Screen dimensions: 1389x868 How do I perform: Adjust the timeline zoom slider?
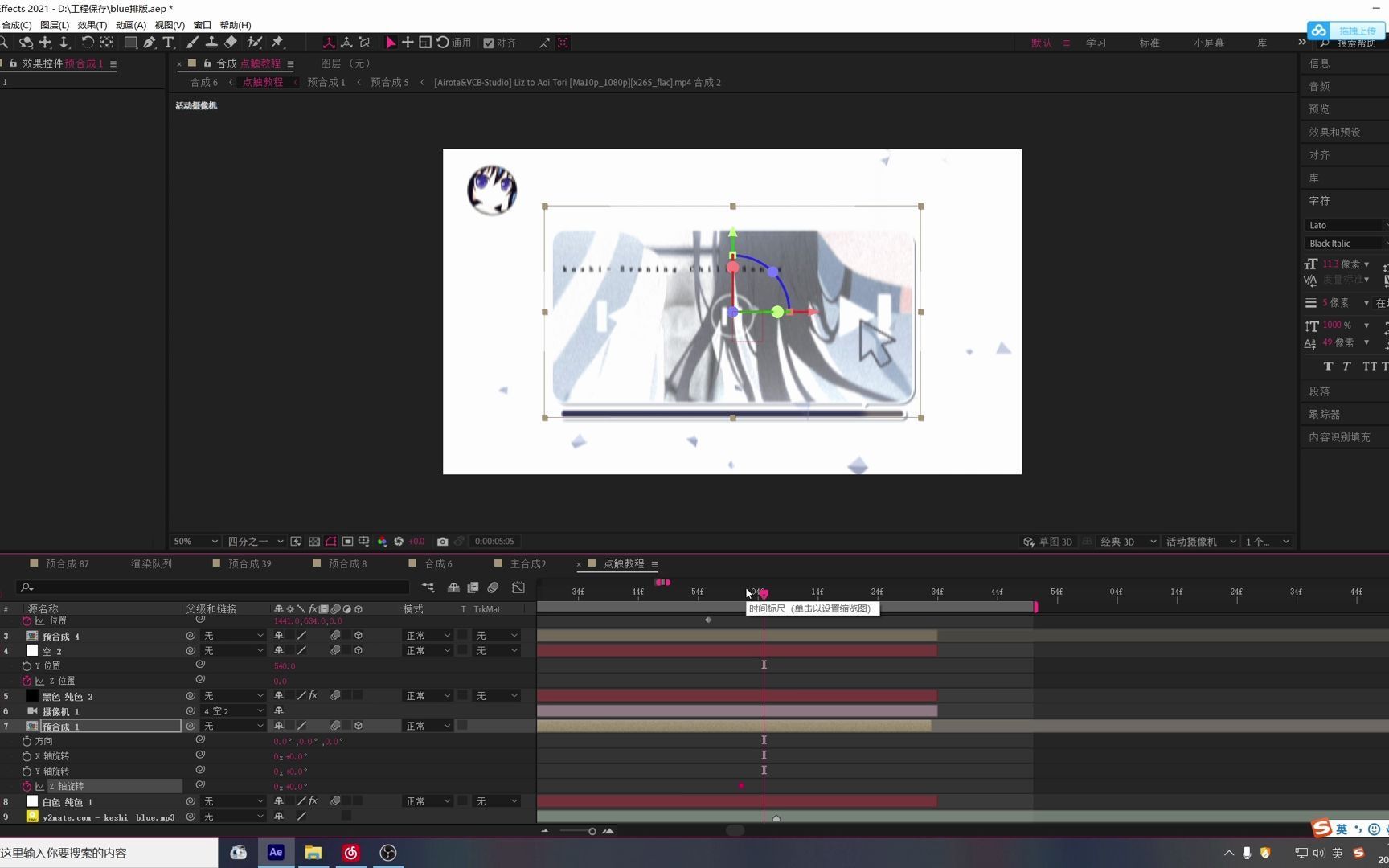click(592, 831)
